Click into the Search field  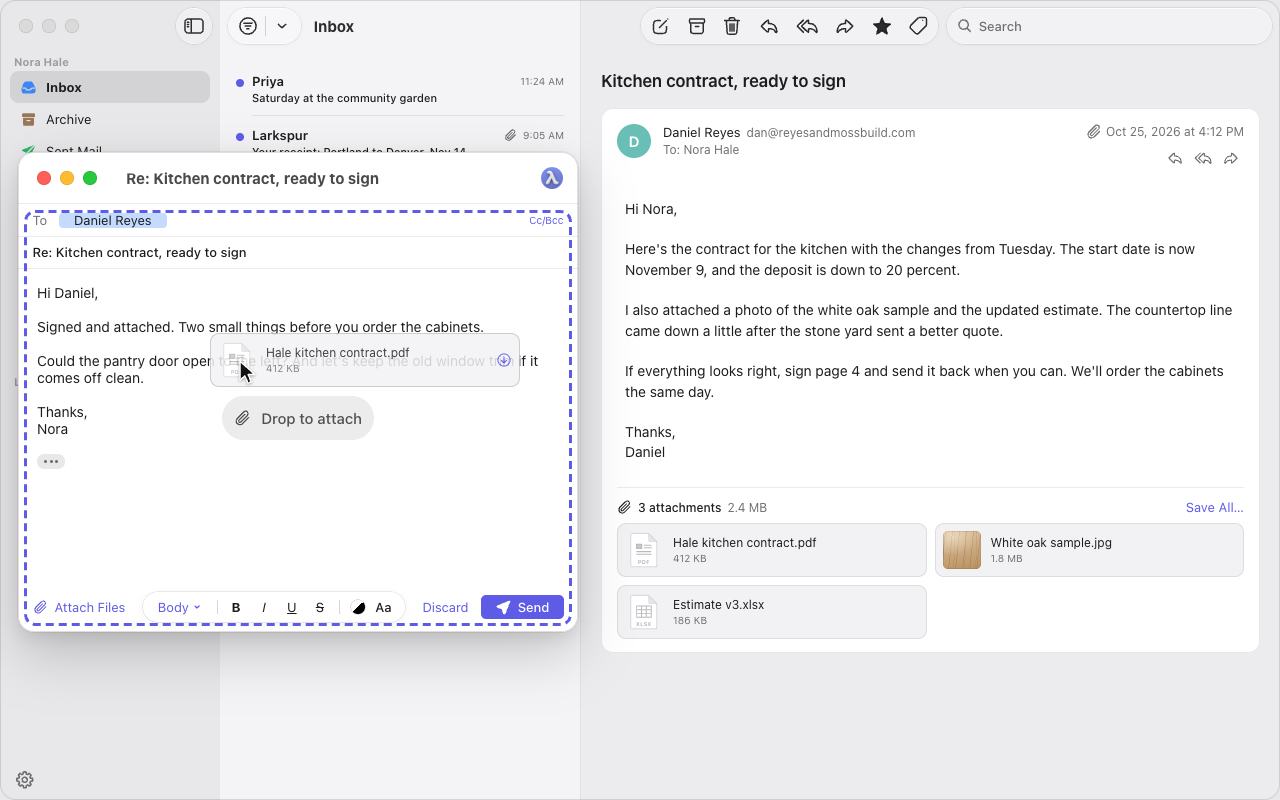(1108, 26)
